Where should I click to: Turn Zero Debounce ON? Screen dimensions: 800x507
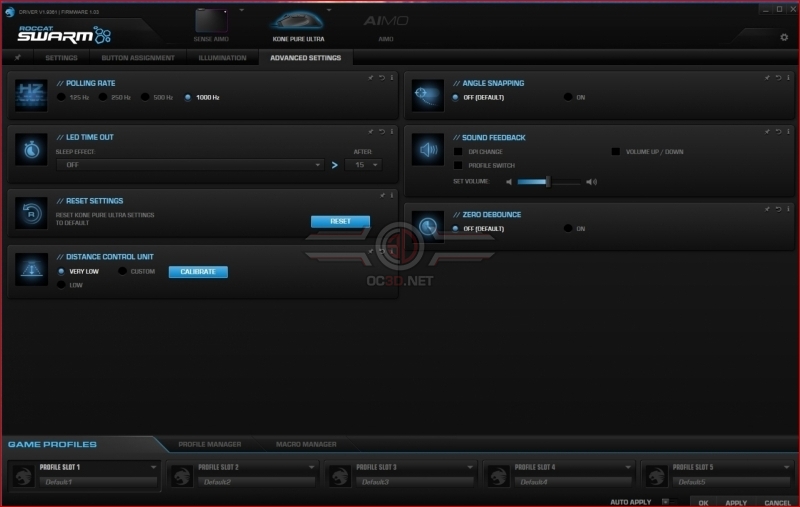pos(568,228)
